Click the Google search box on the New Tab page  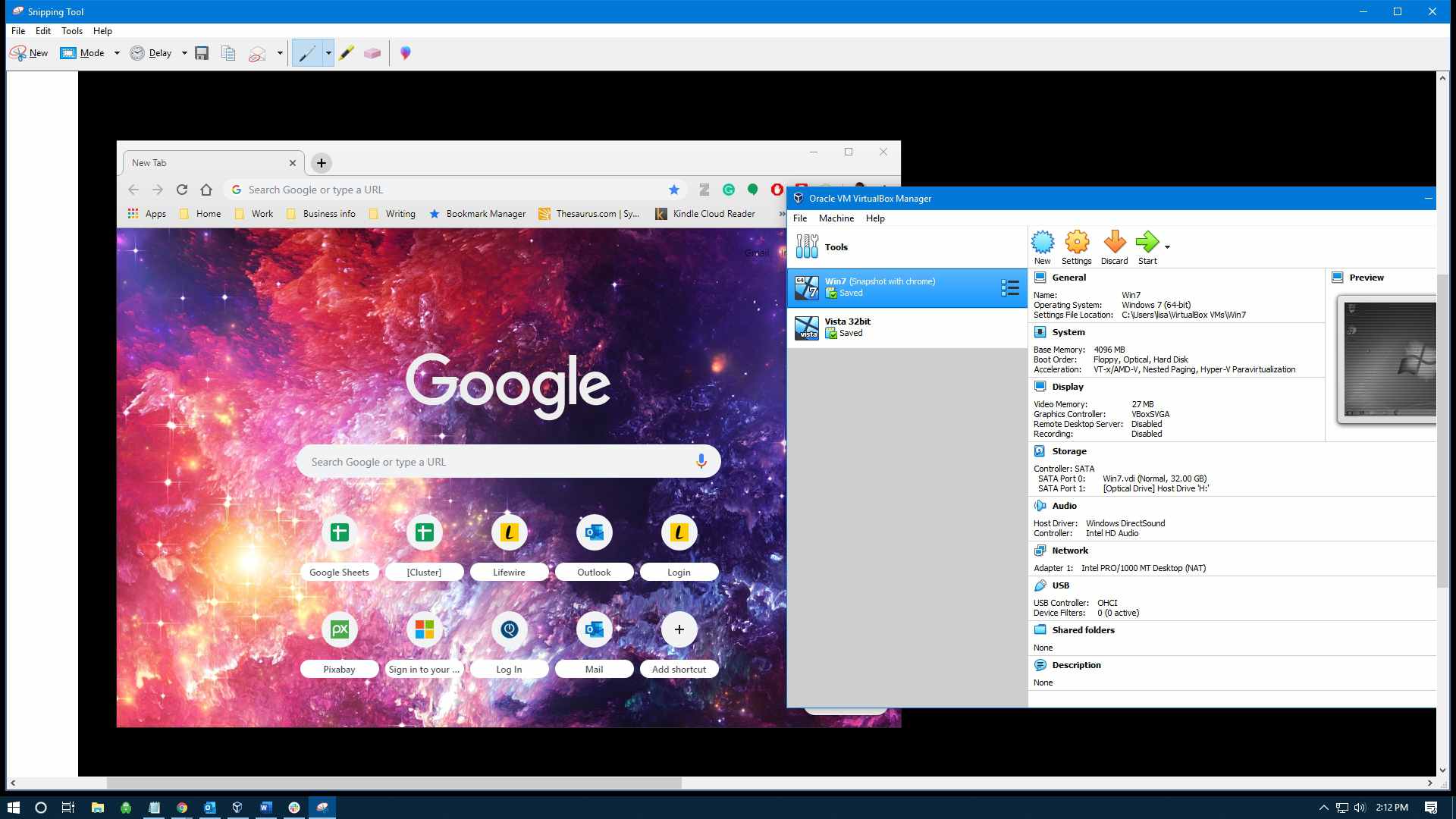(x=508, y=462)
